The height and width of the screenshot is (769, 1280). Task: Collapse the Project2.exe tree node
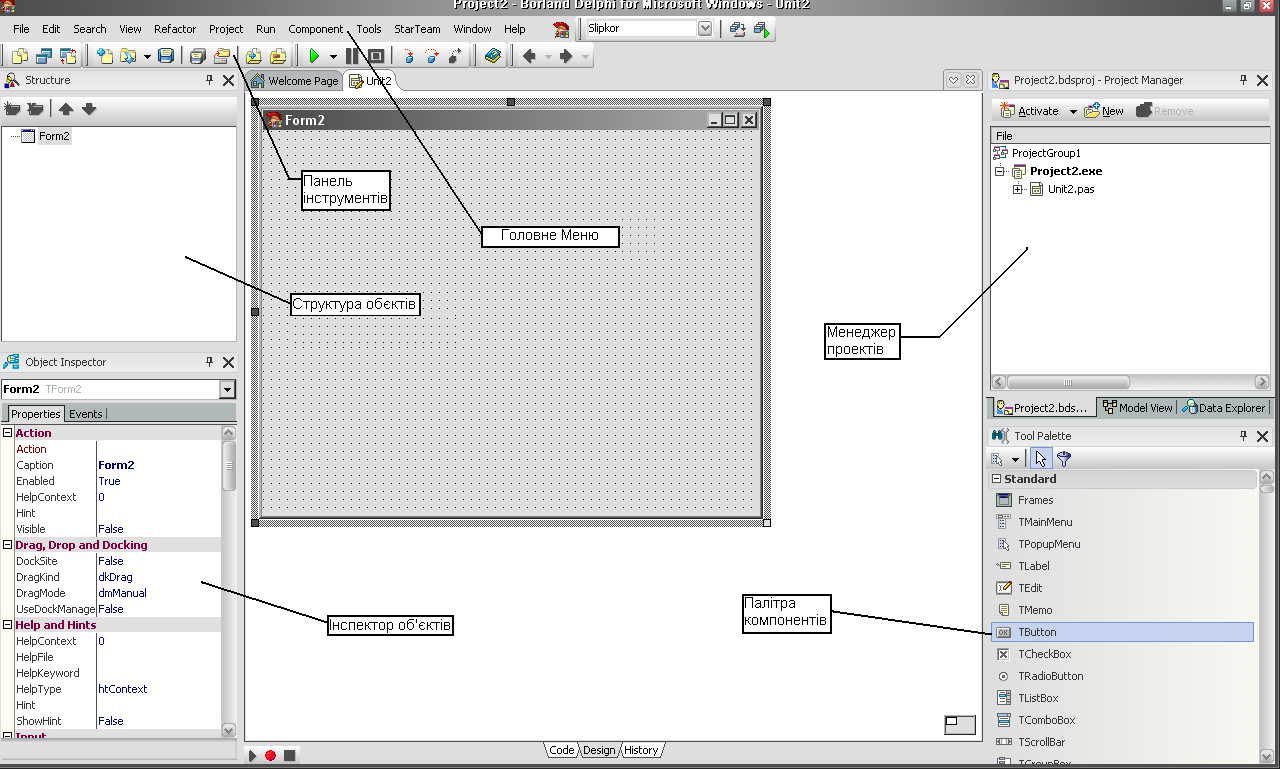pyautogui.click(x=999, y=171)
